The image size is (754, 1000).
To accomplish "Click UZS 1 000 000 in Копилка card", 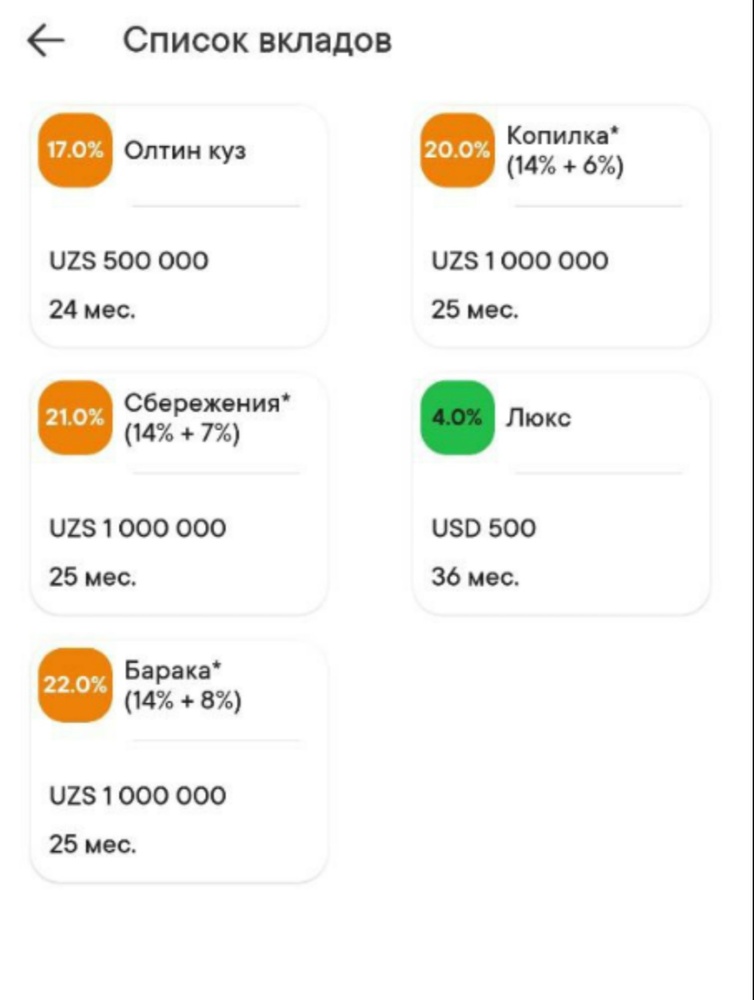I will pos(519,261).
